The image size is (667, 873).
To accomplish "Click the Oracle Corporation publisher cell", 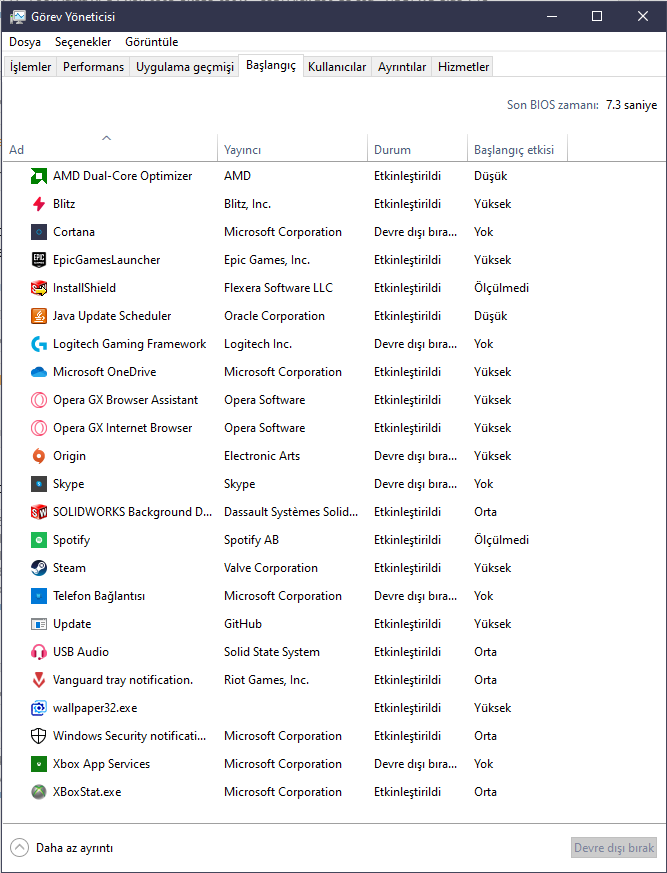I will point(274,316).
